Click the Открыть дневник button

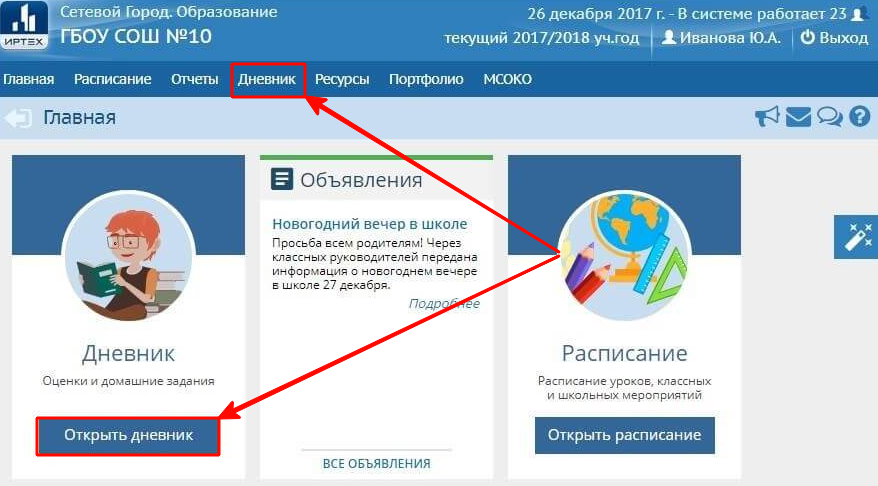click(128, 436)
